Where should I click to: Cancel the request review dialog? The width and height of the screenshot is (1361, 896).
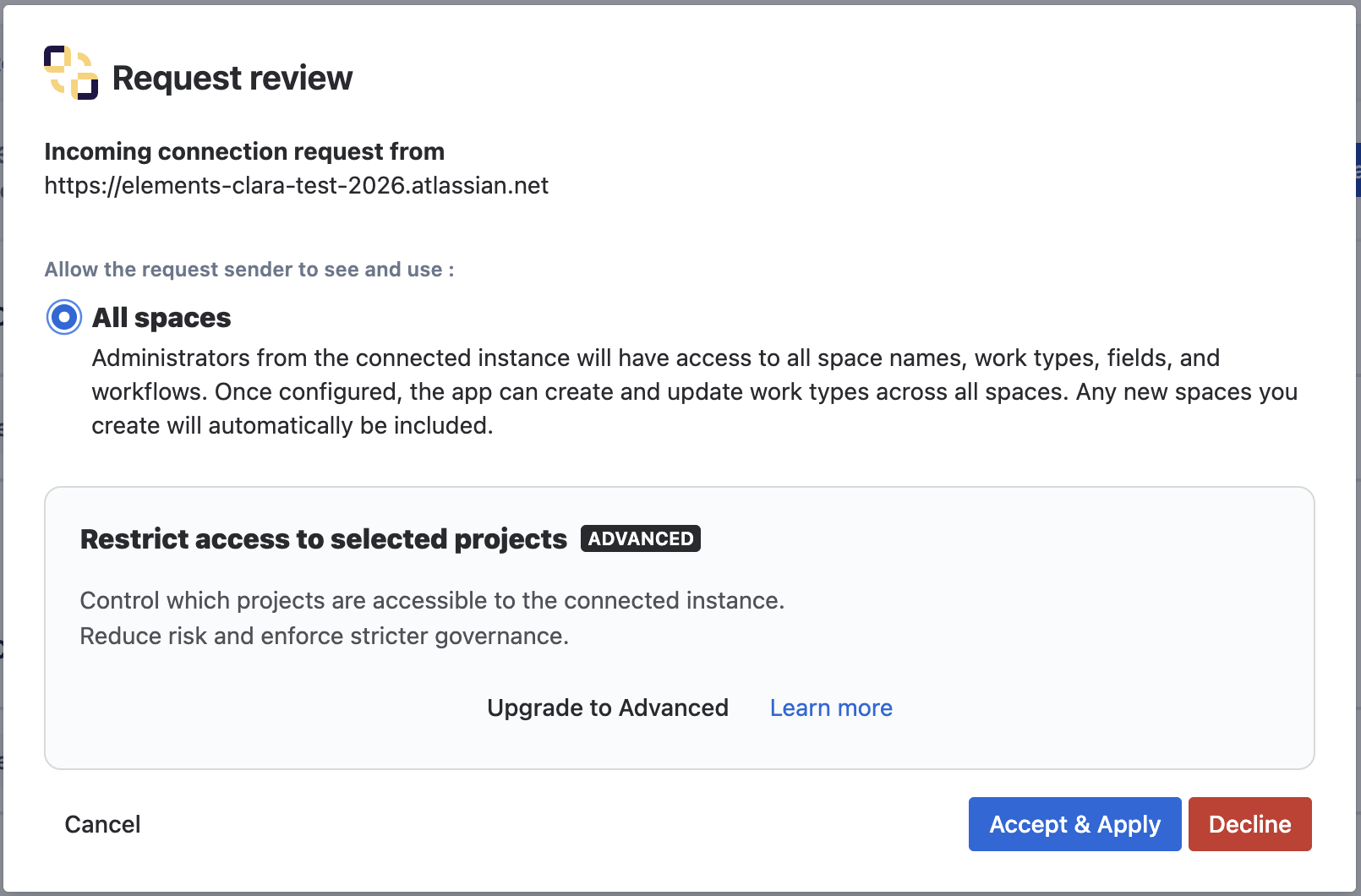(102, 824)
